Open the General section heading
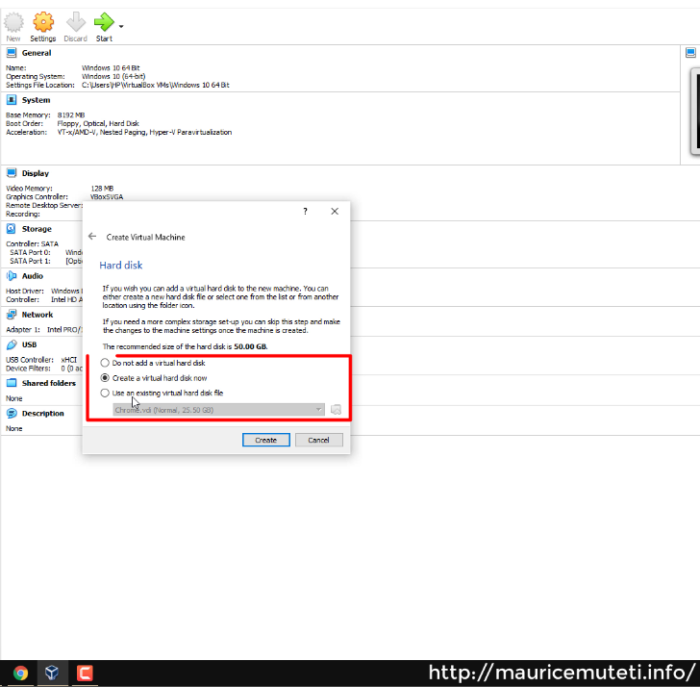700x687 pixels. pos(37,53)
